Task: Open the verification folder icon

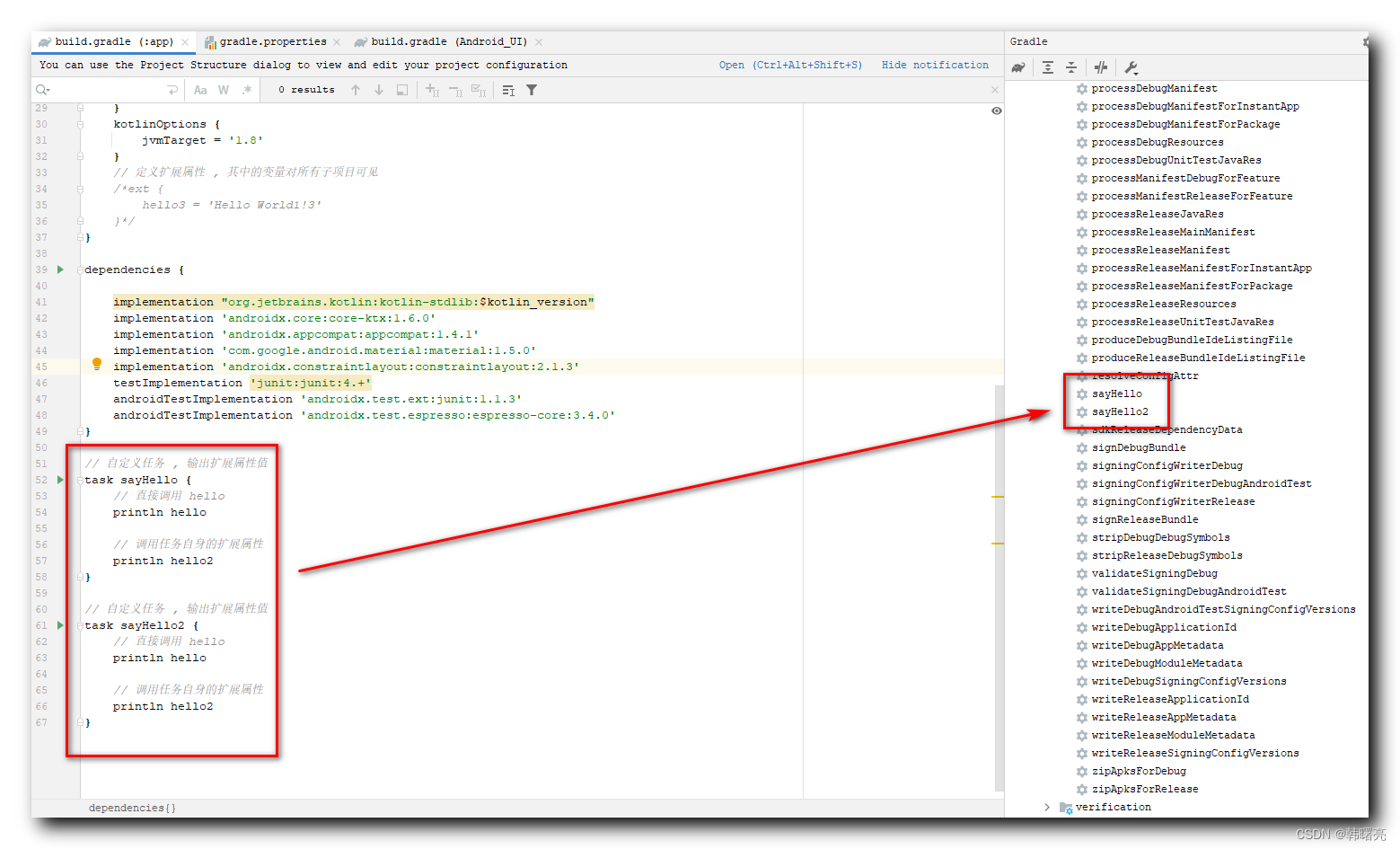Action: tap(1066, 807)
